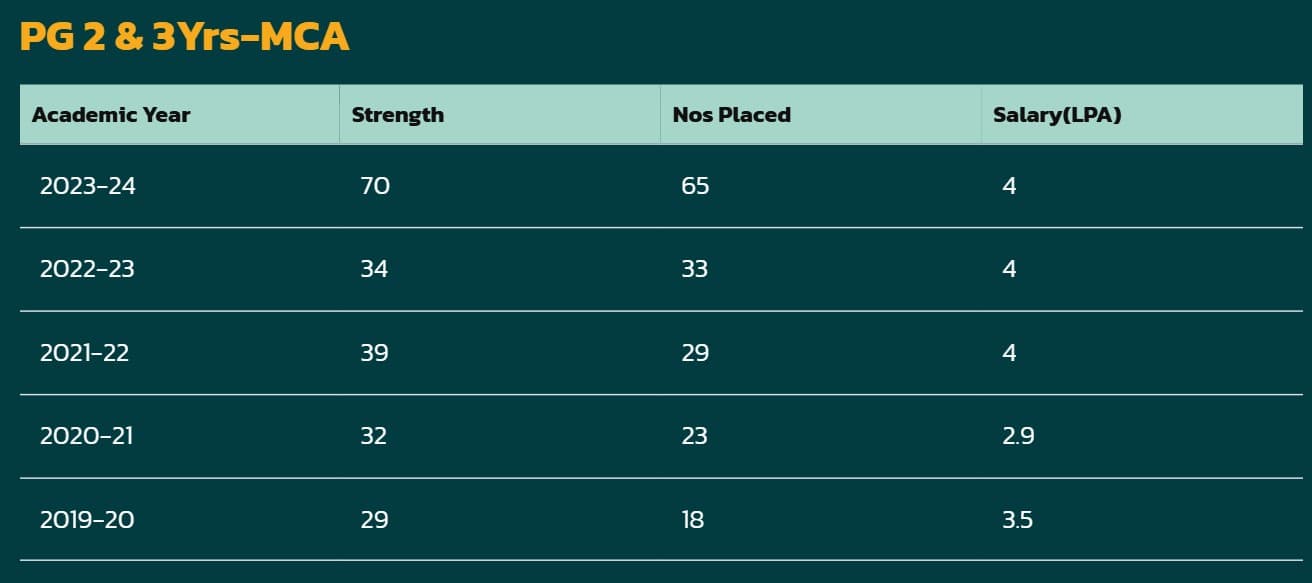Click strength value 70 for 2023-24
1312x583 pixels.
point(375,186)
